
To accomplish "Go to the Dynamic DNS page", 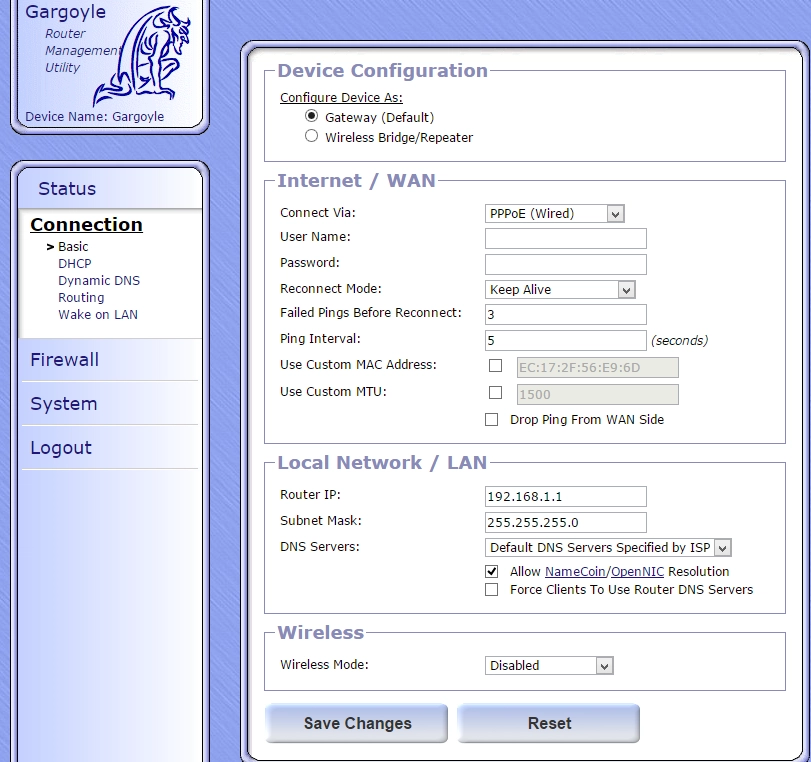I will pyautogui.click(x=99, y=281).
